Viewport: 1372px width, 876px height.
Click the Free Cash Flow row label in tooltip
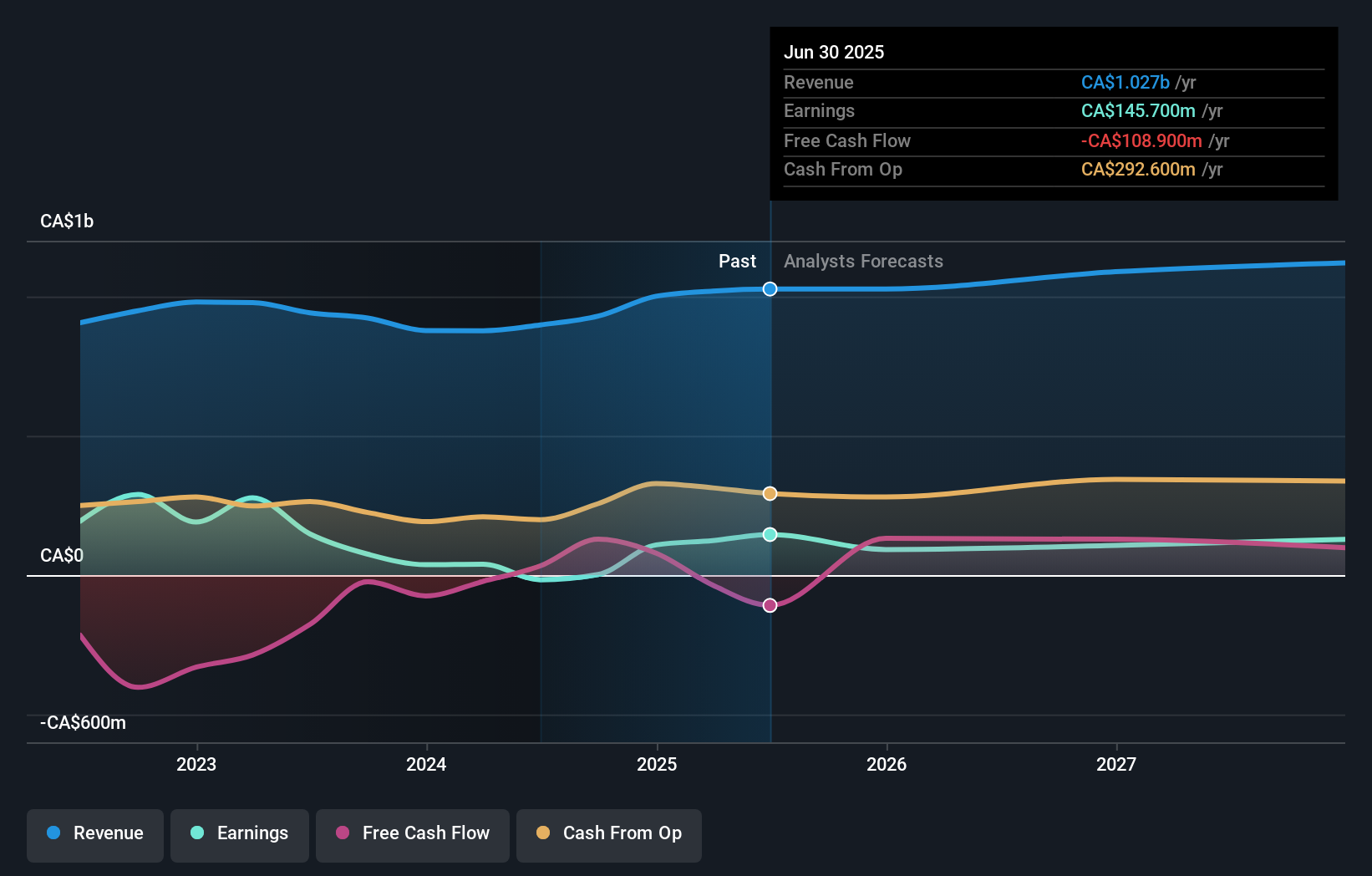(847, 140)
